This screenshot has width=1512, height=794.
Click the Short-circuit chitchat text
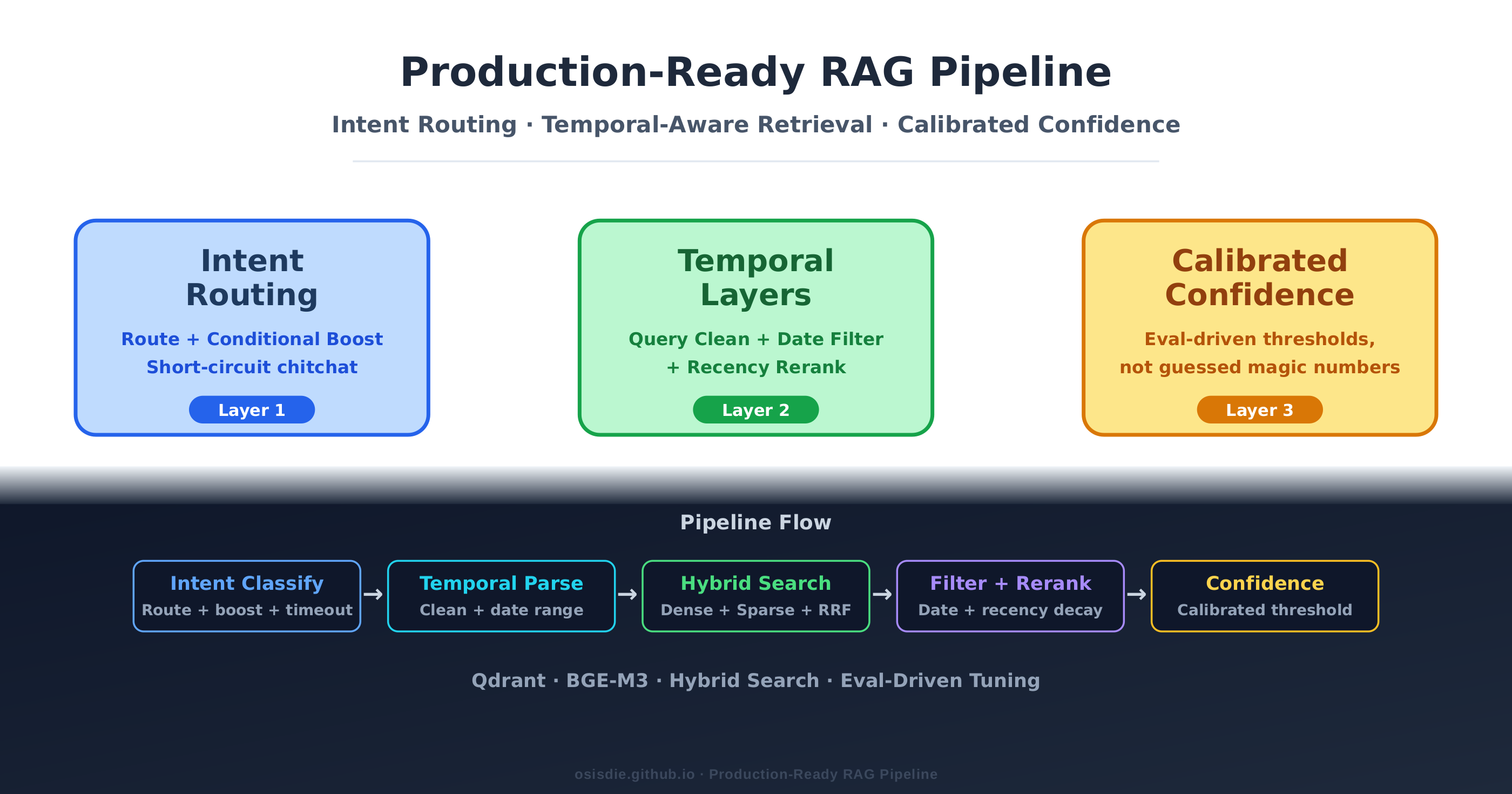[x=252, y=367]
